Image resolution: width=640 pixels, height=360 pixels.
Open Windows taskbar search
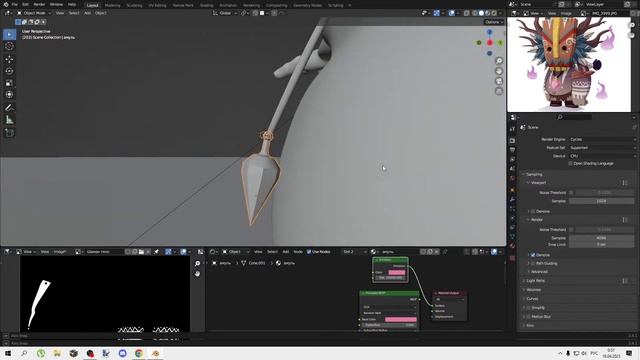coord(24,353)
